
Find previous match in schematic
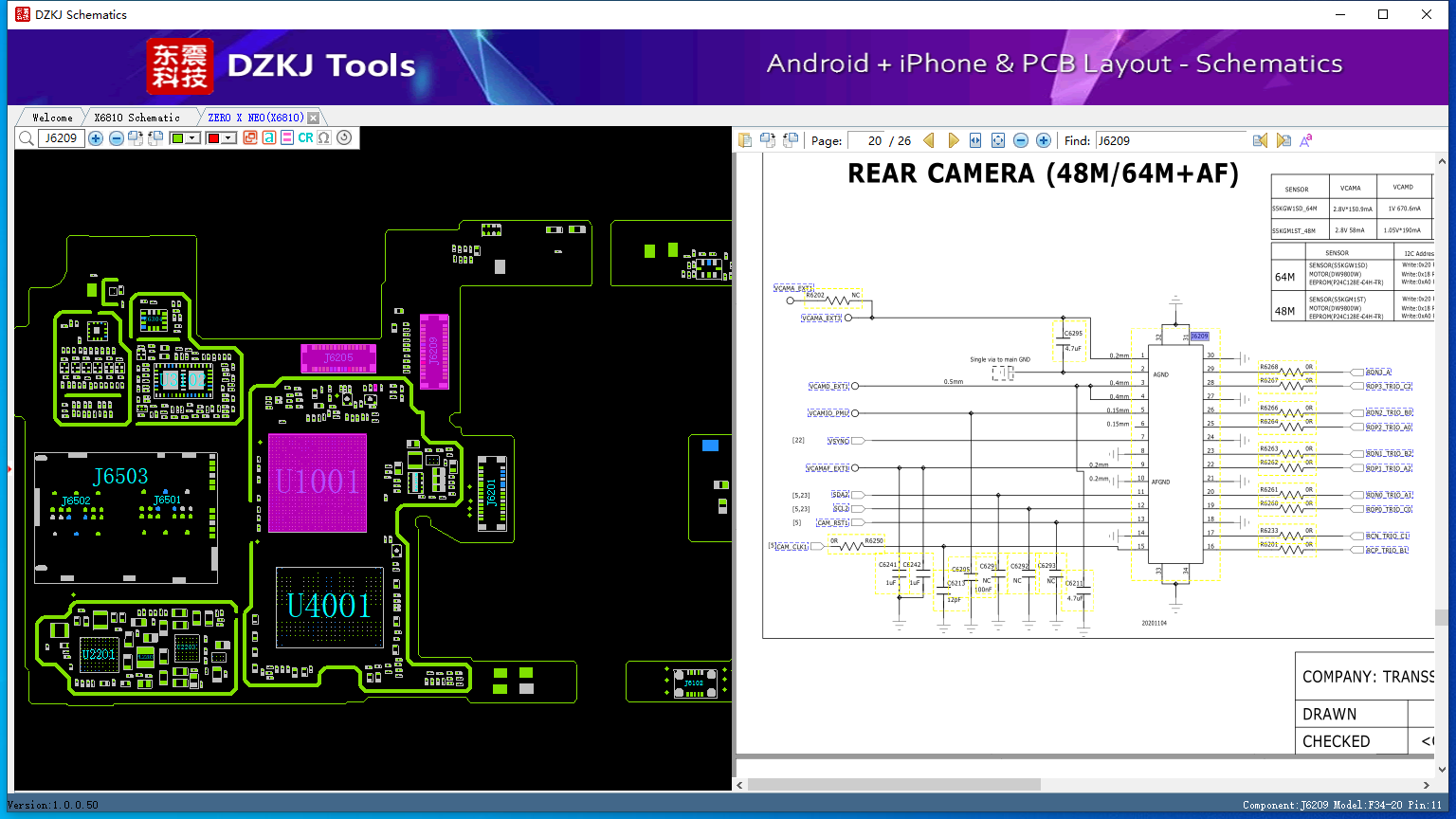click(1260, 140)
